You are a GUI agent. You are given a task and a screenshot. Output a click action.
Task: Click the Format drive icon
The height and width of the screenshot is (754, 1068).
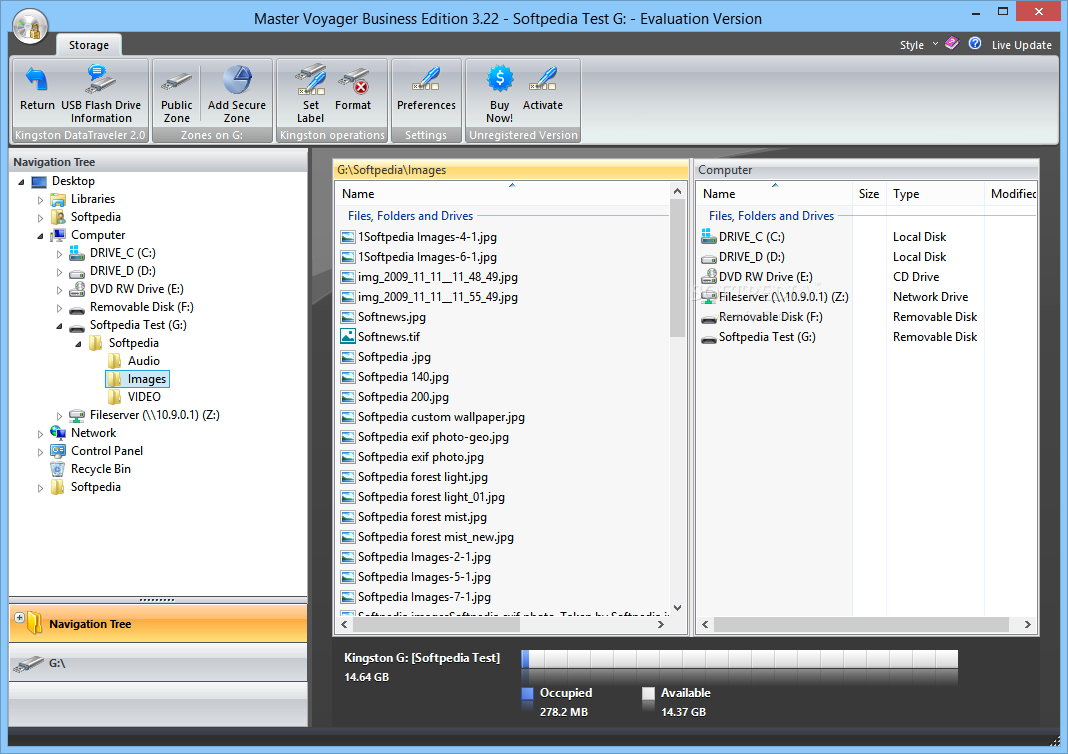pos(353,89)
